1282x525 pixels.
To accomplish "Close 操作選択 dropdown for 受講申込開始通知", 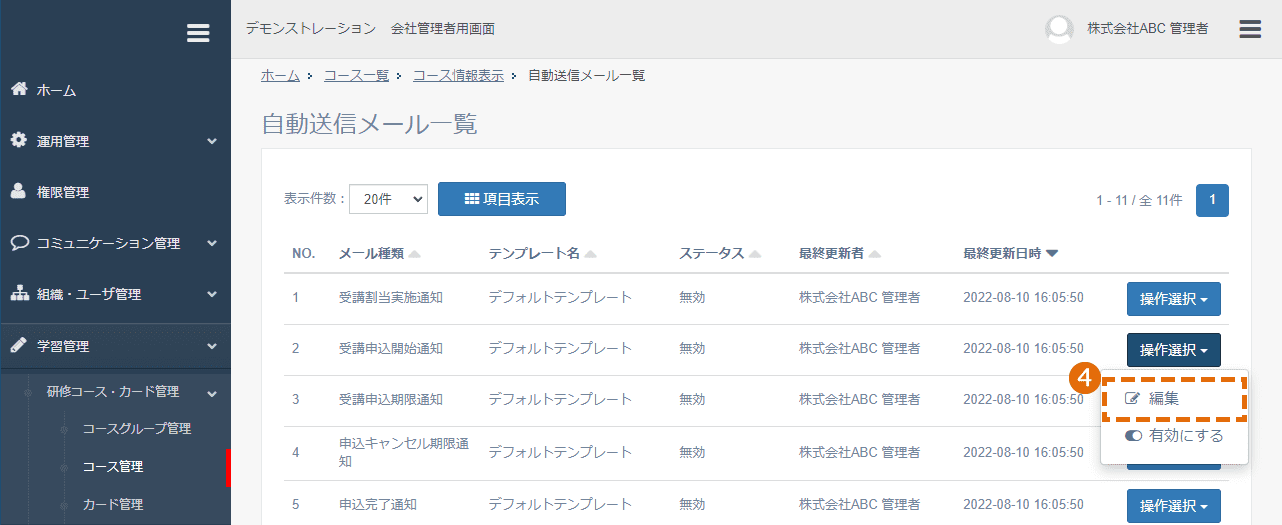I will tap(1173, 350).
